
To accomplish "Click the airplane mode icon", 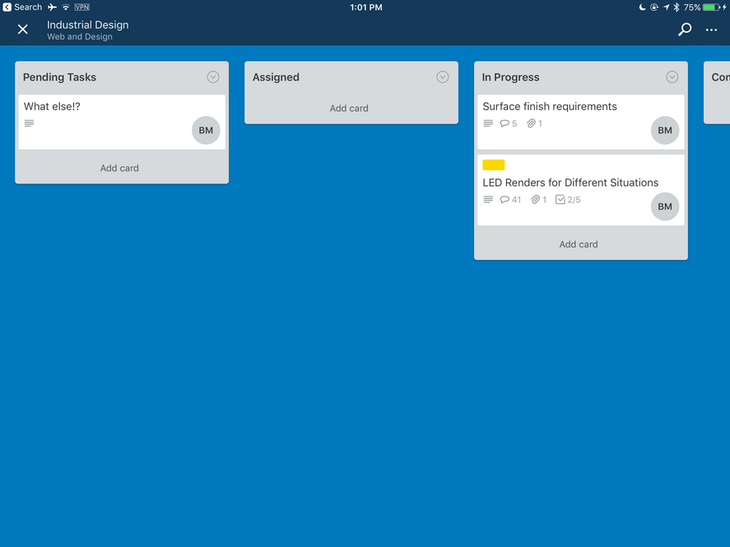I will 52,7.
